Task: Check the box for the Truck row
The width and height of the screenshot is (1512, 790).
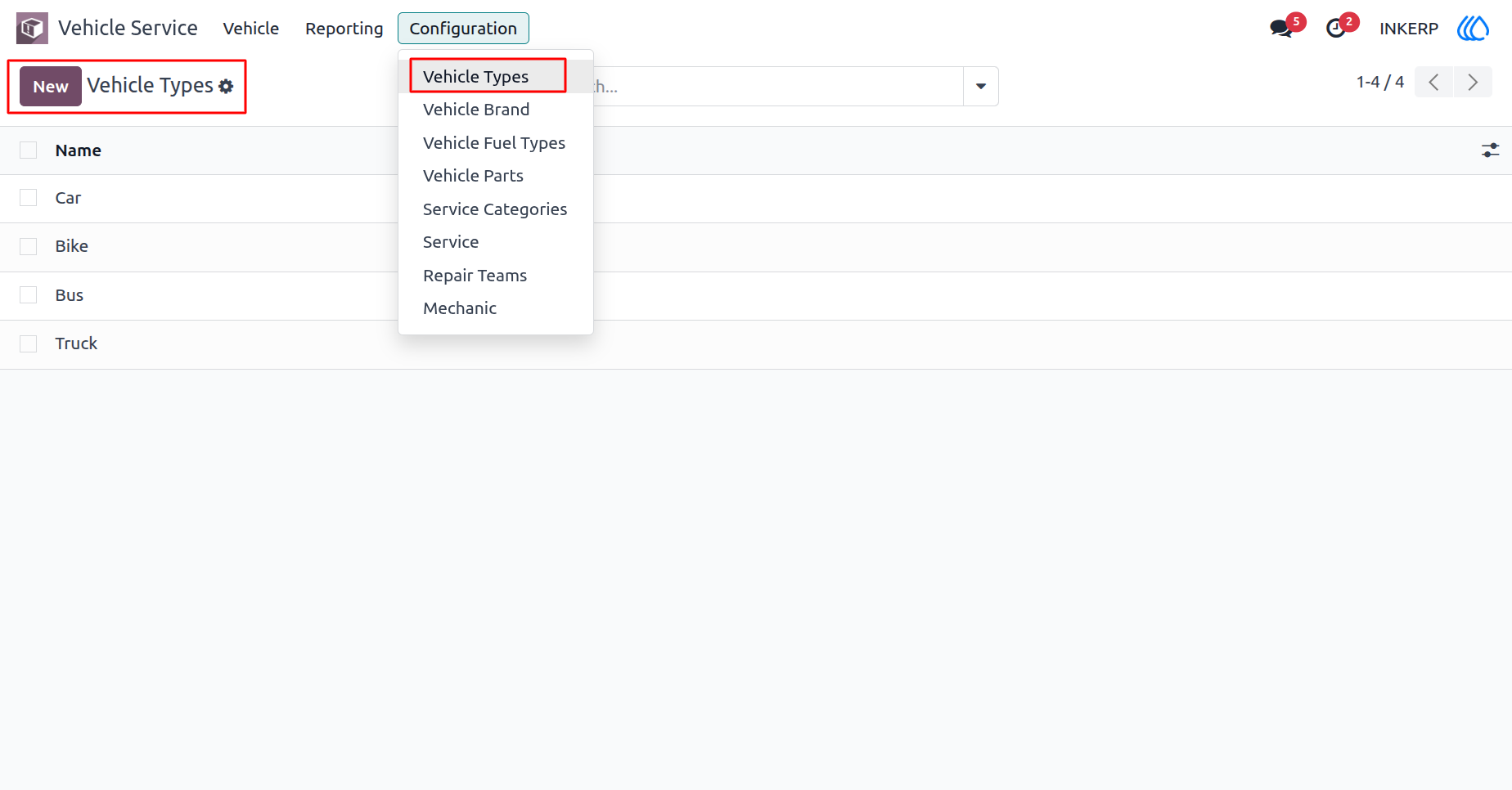Action: (29, 343)
